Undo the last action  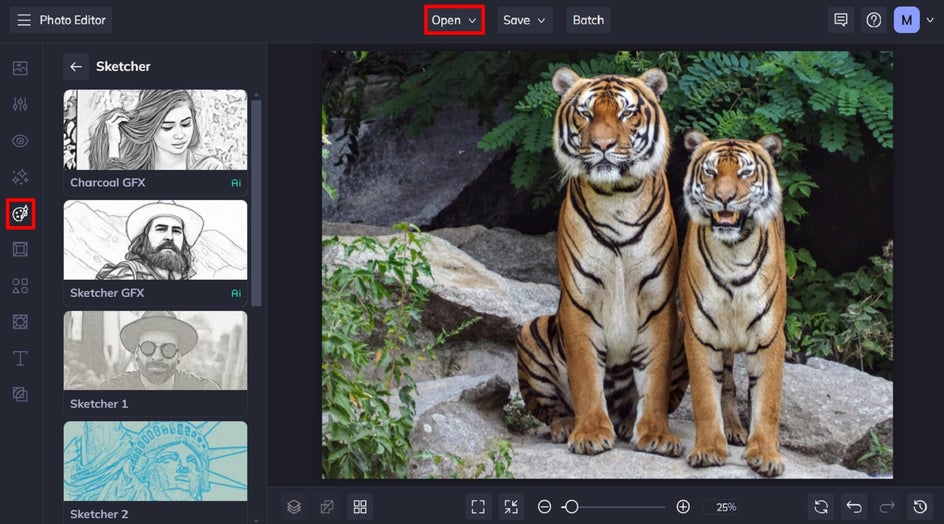pos(854,507)
